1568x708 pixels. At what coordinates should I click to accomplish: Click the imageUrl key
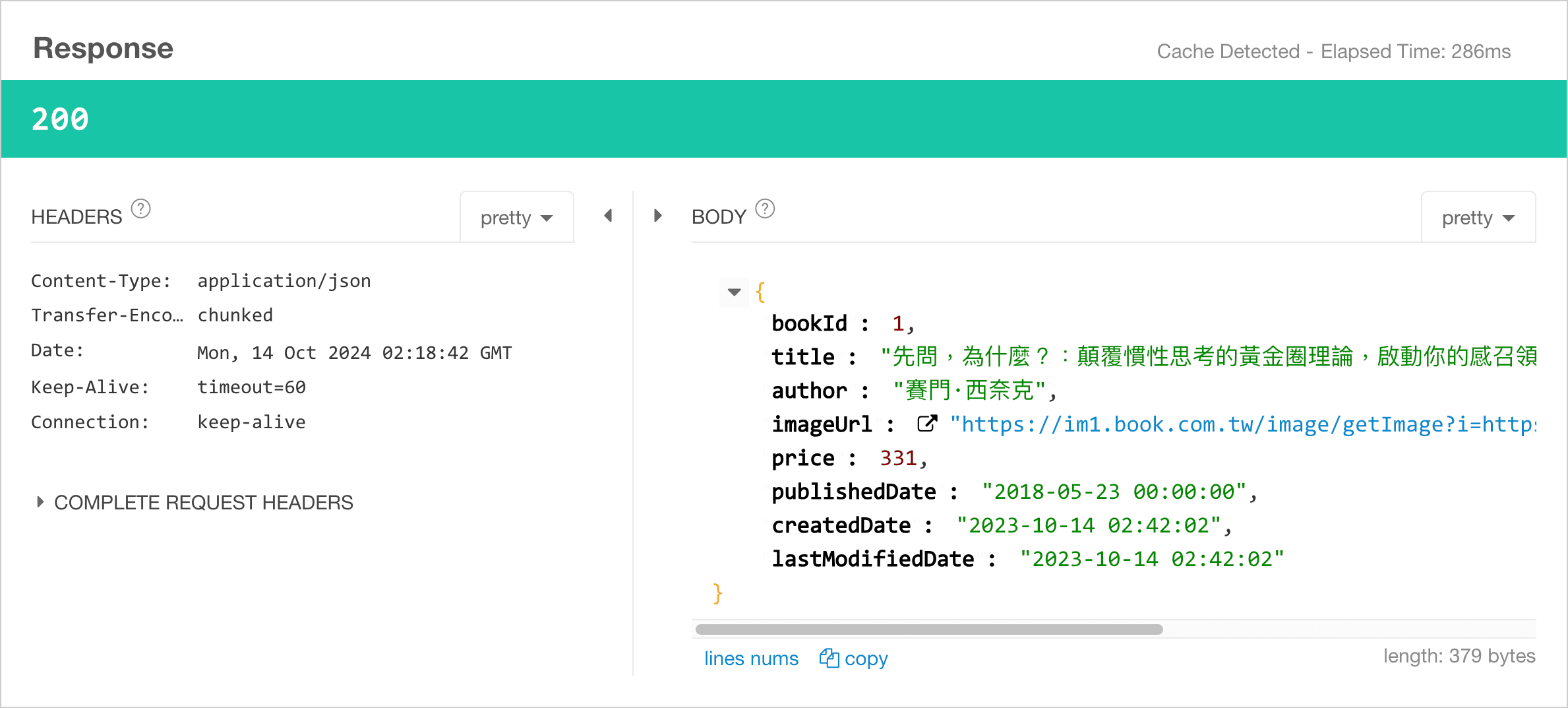coord(822,424)
